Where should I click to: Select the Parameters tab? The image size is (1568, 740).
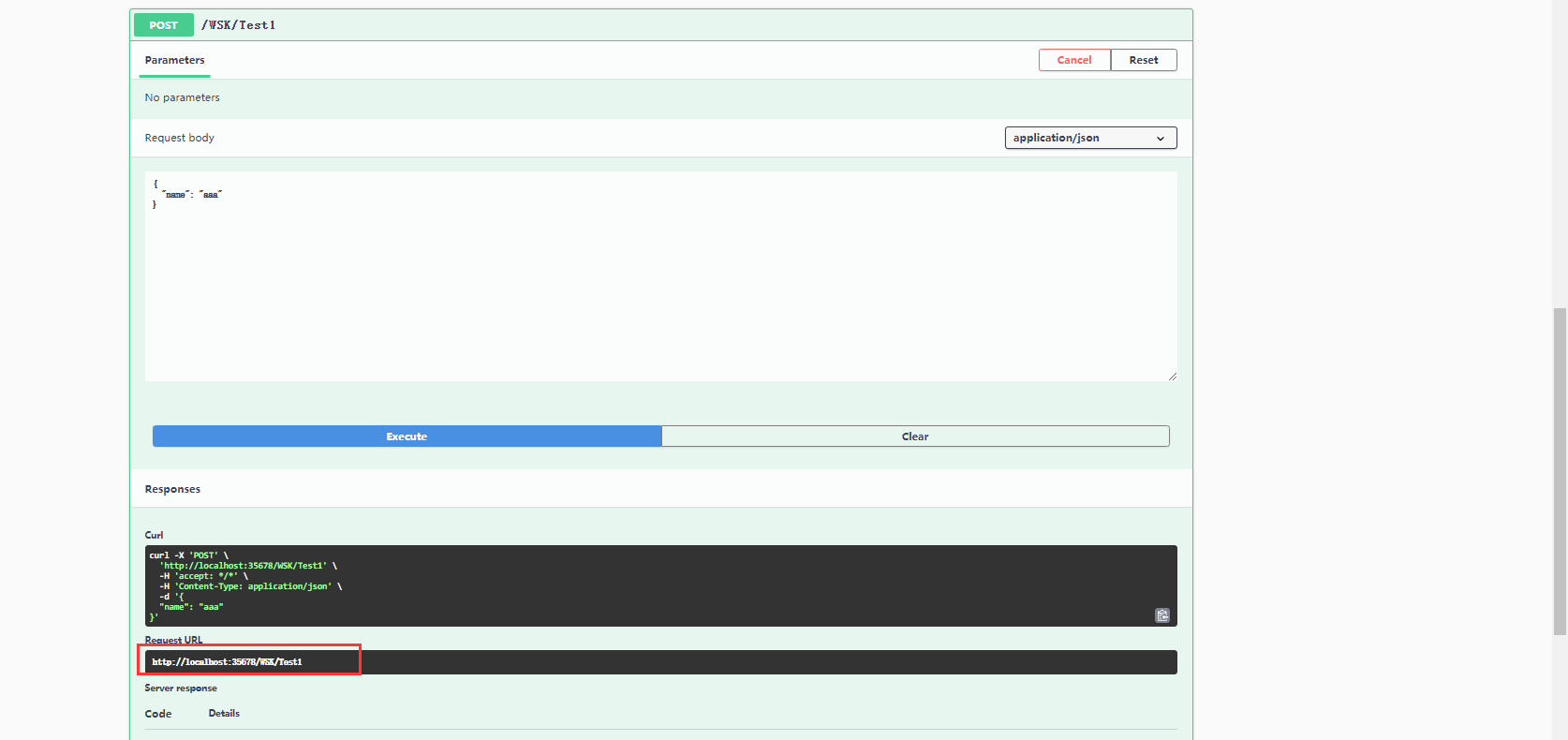(x=174, y=60)
